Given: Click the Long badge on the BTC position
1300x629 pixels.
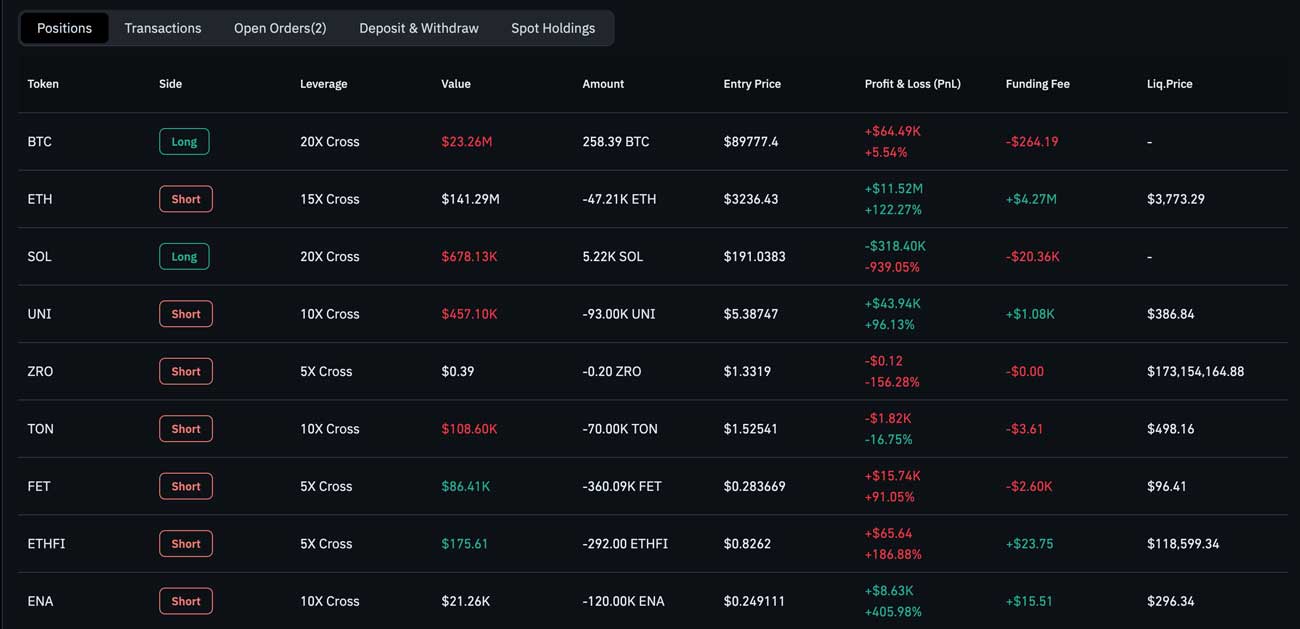Looking at the screenshot, I should coord(184,141).
